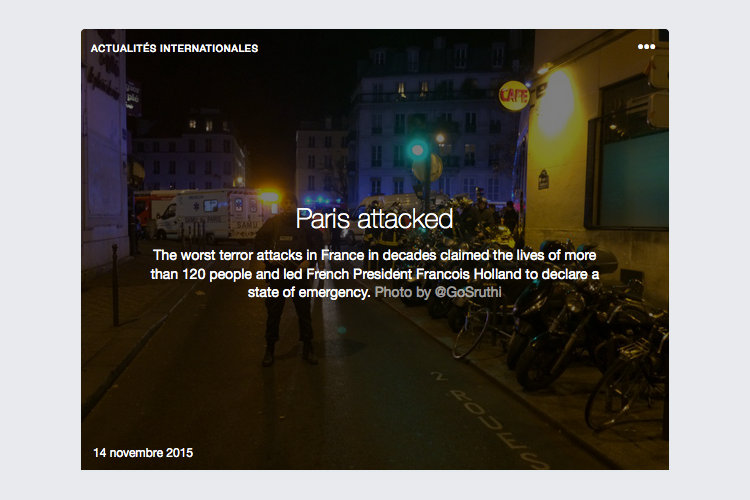Image resolution: width=750 pixels, height=500 pixels.
Task: Open the three-dot more options menu
Action: tap(646, 46)
